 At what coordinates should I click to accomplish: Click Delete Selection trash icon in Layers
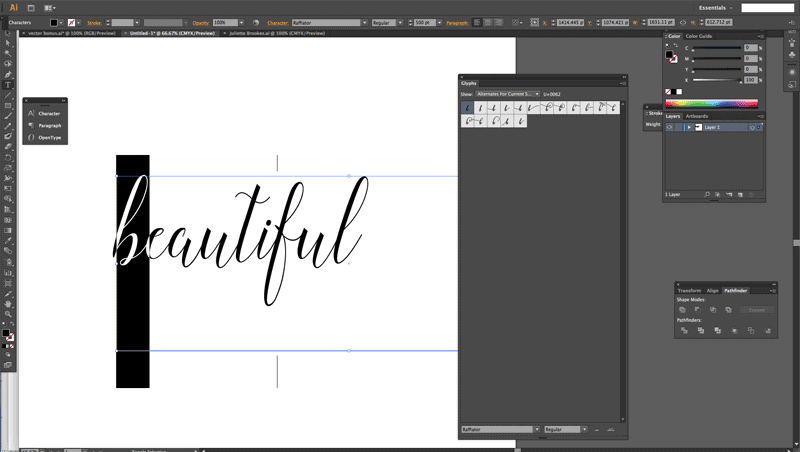tap(751, 194)
